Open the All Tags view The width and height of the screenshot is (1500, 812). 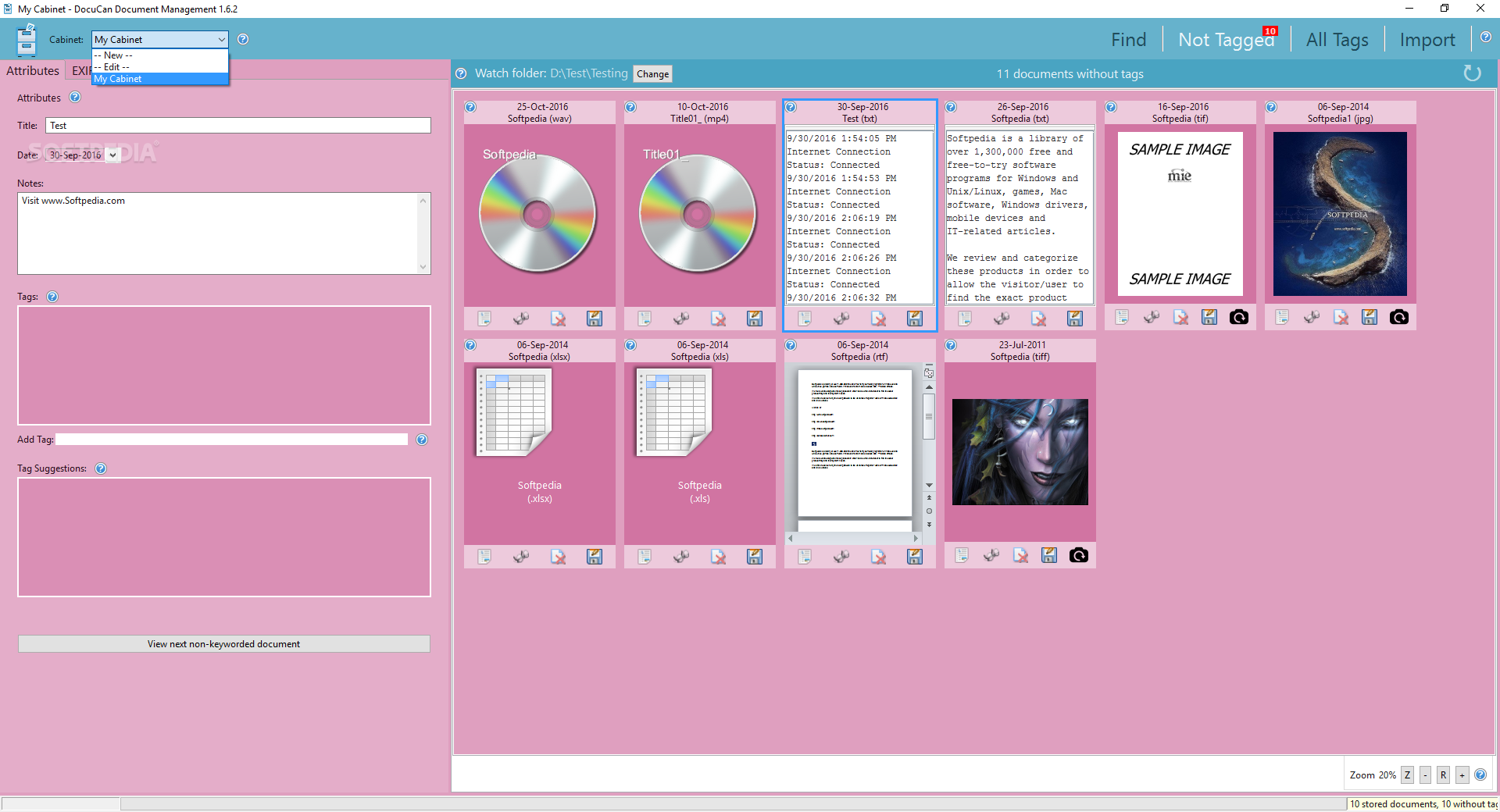[1337, 40]
